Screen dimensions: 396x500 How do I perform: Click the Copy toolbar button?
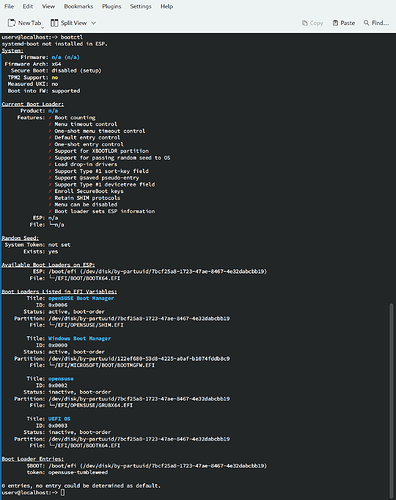pos(312,23)
